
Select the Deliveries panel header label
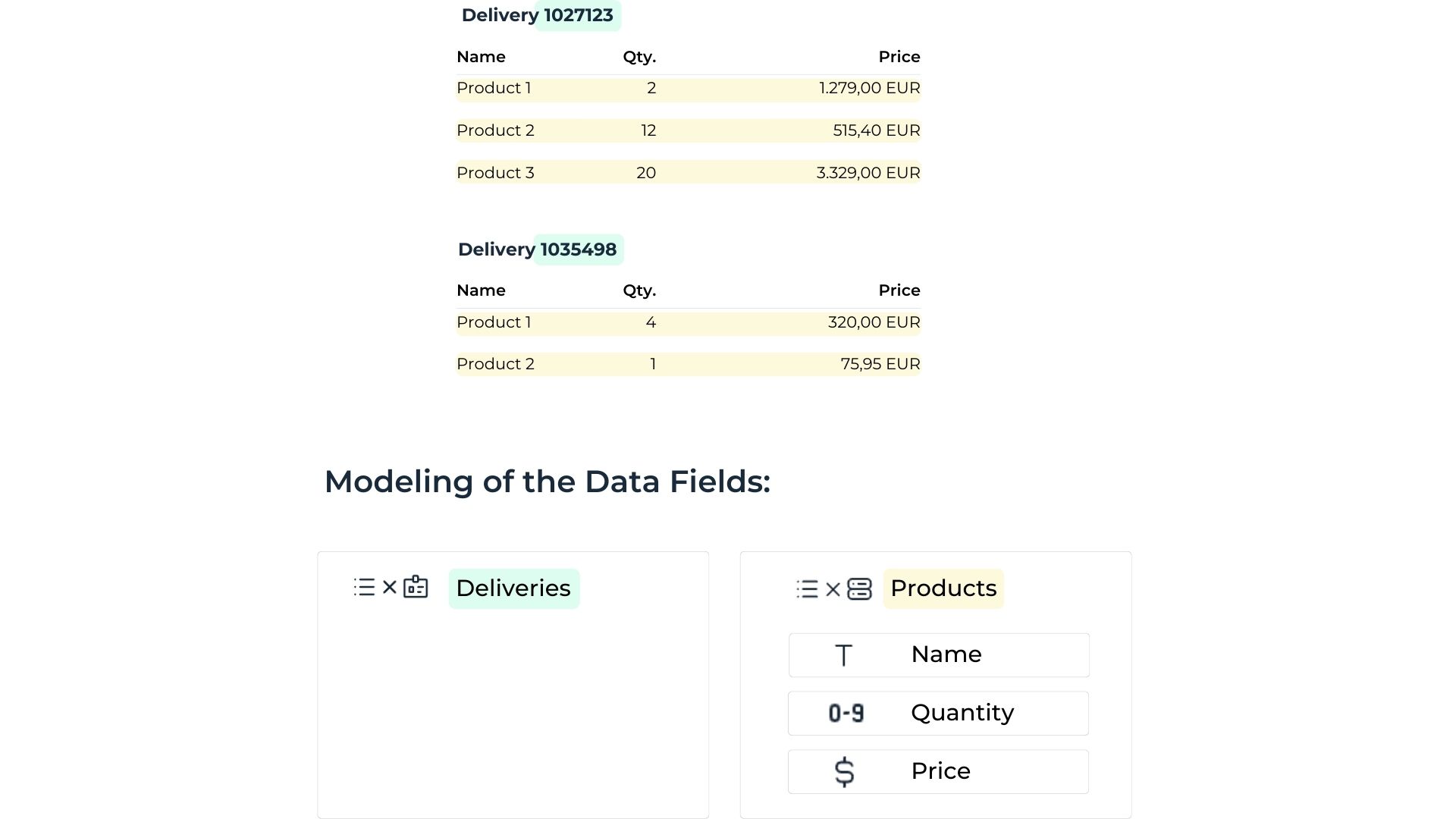coord(513,587)
